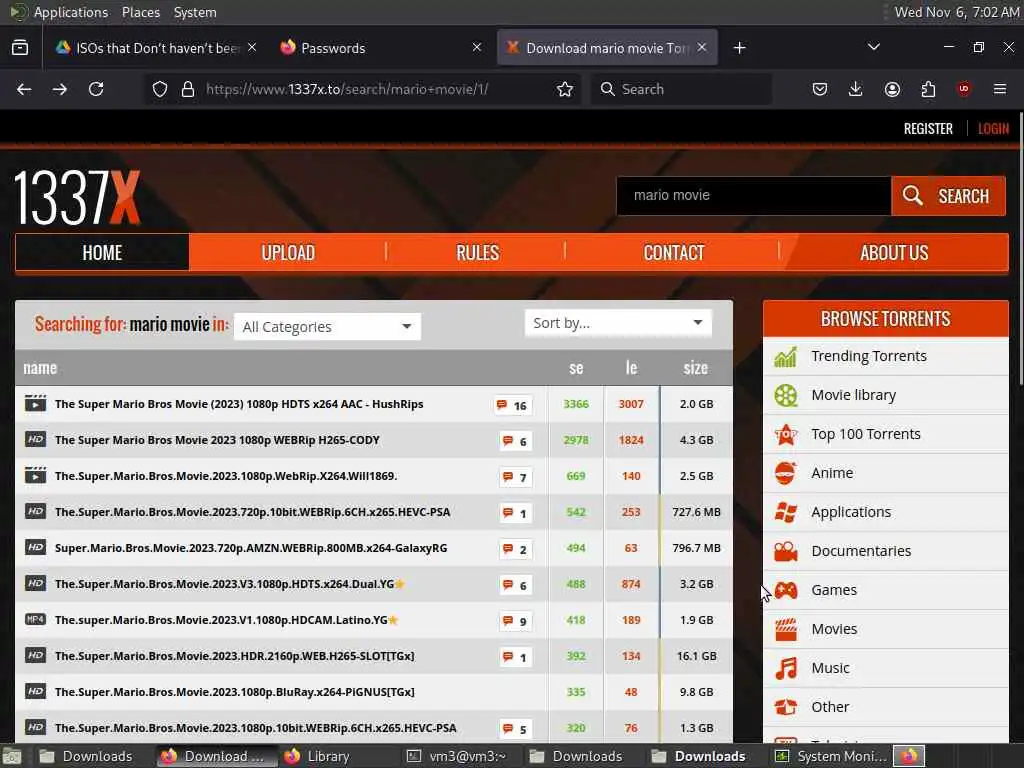Click the 1337X site logo
The image size is (1024, 768).
(x=77, y=197)
